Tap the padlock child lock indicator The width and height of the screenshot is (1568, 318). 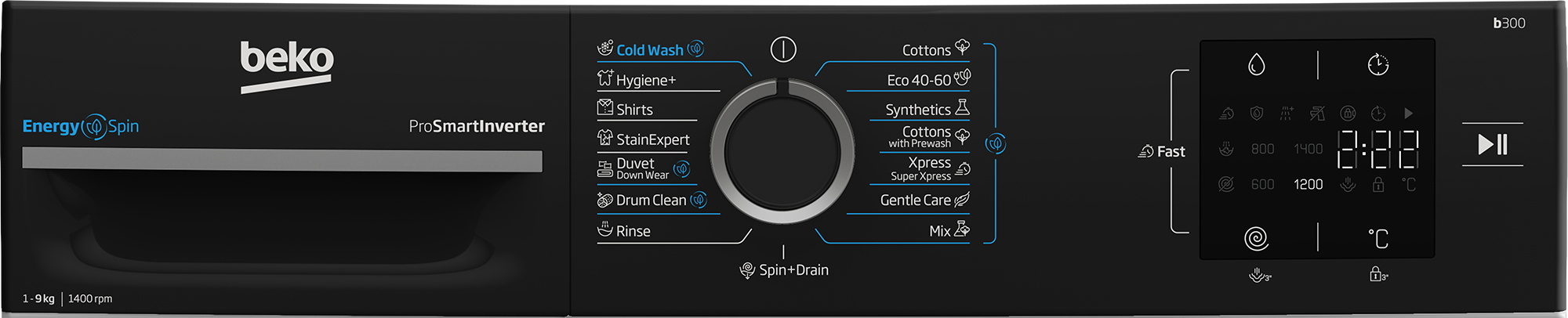click(x=1378, y=184)
